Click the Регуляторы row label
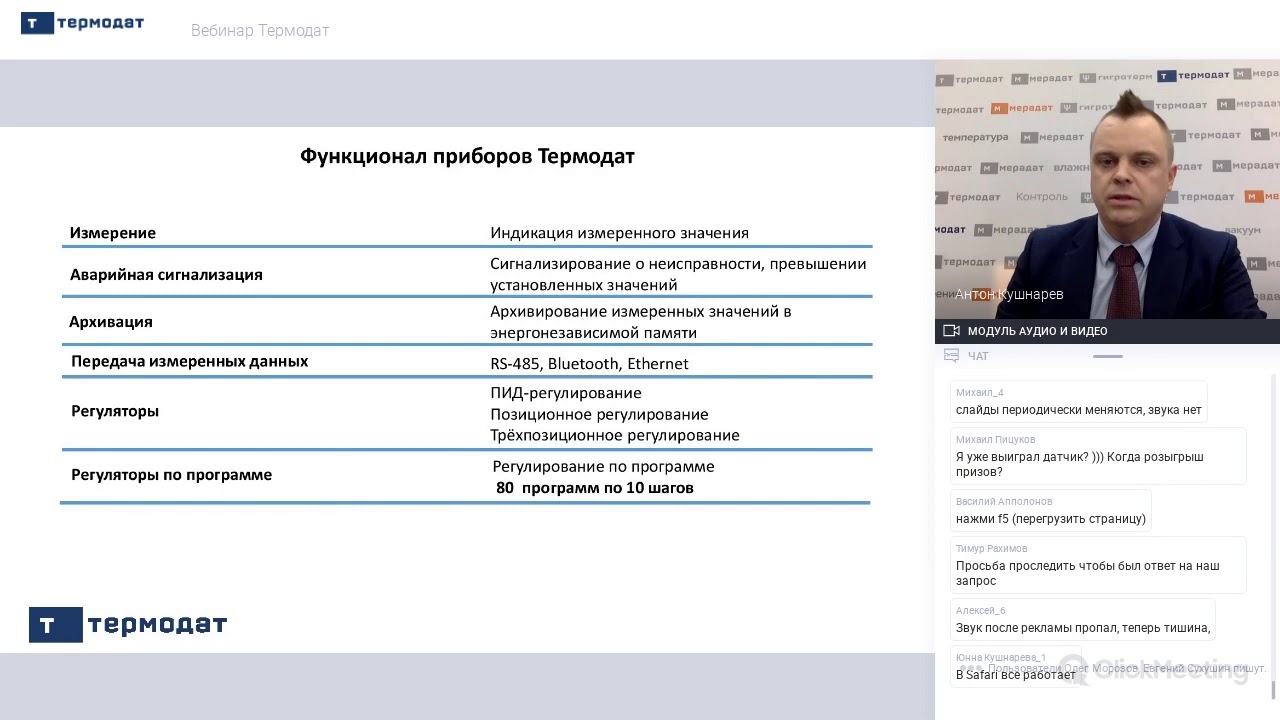Screen dimensions: 1280x720 (115, 411)
